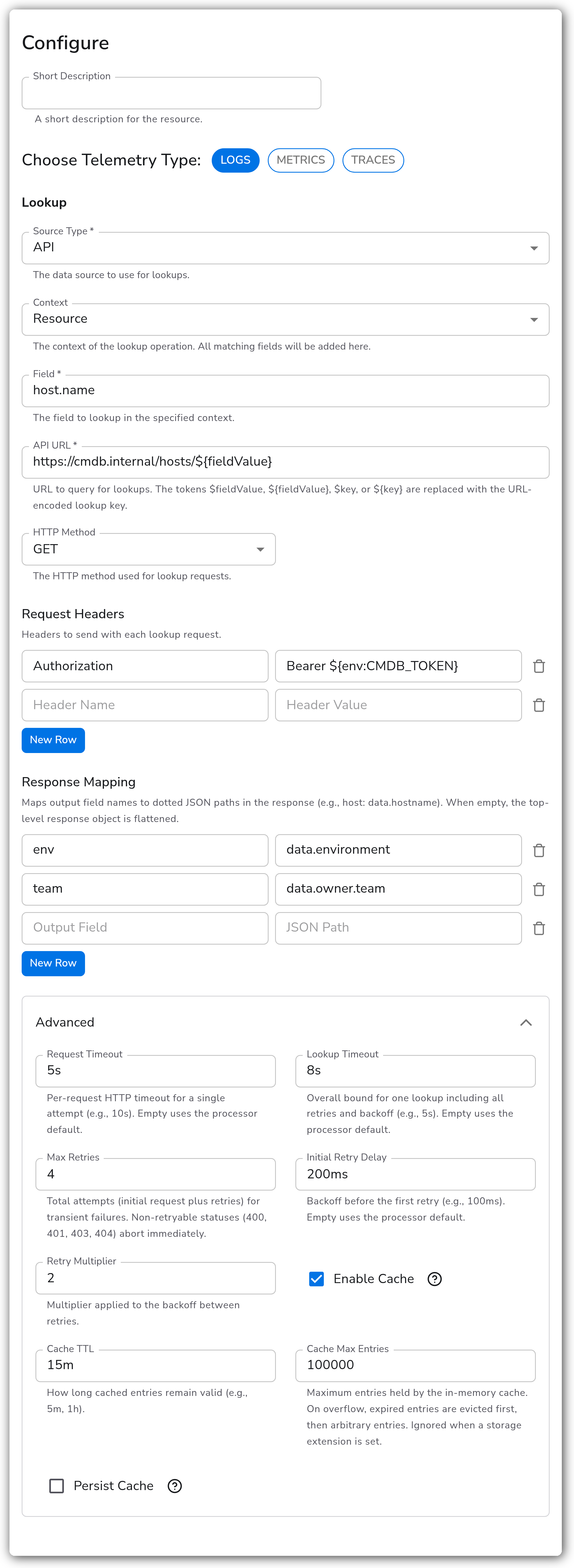
Task: Click the empty Output Field input
Action: point(145,928)
